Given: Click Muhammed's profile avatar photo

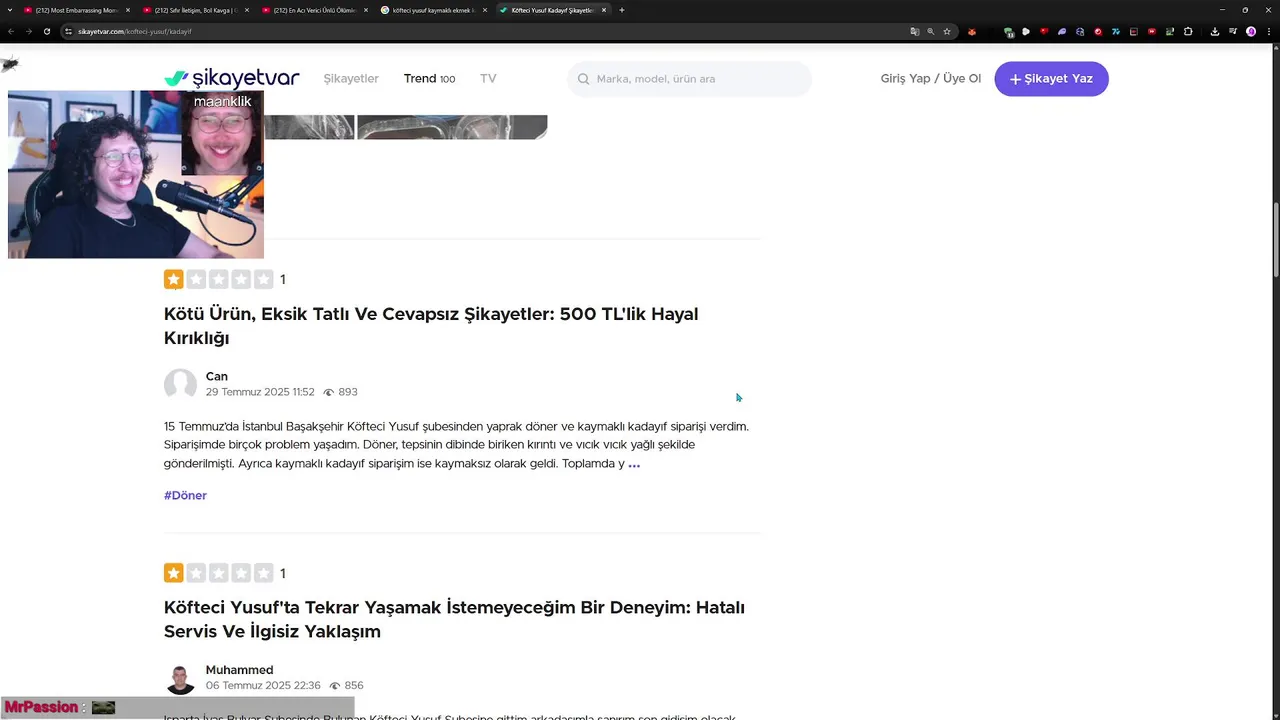Looking at the screenshot, I should click(180, 679).
